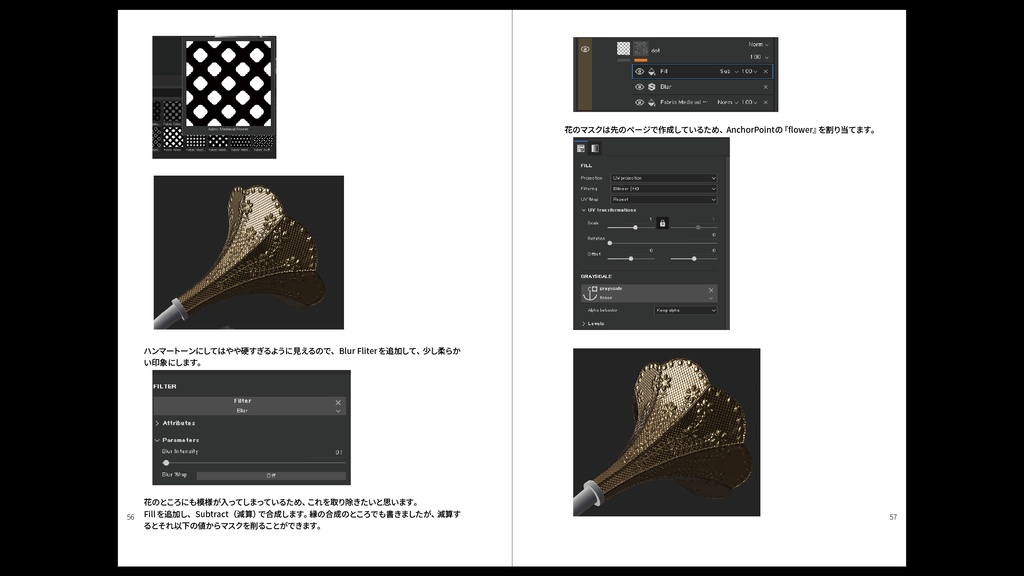The height and width of the screenshot is (576, 1024).
Task: Expand the Levels section at the panel bottom
Action: pyautogui.click(x=594, y=324)
